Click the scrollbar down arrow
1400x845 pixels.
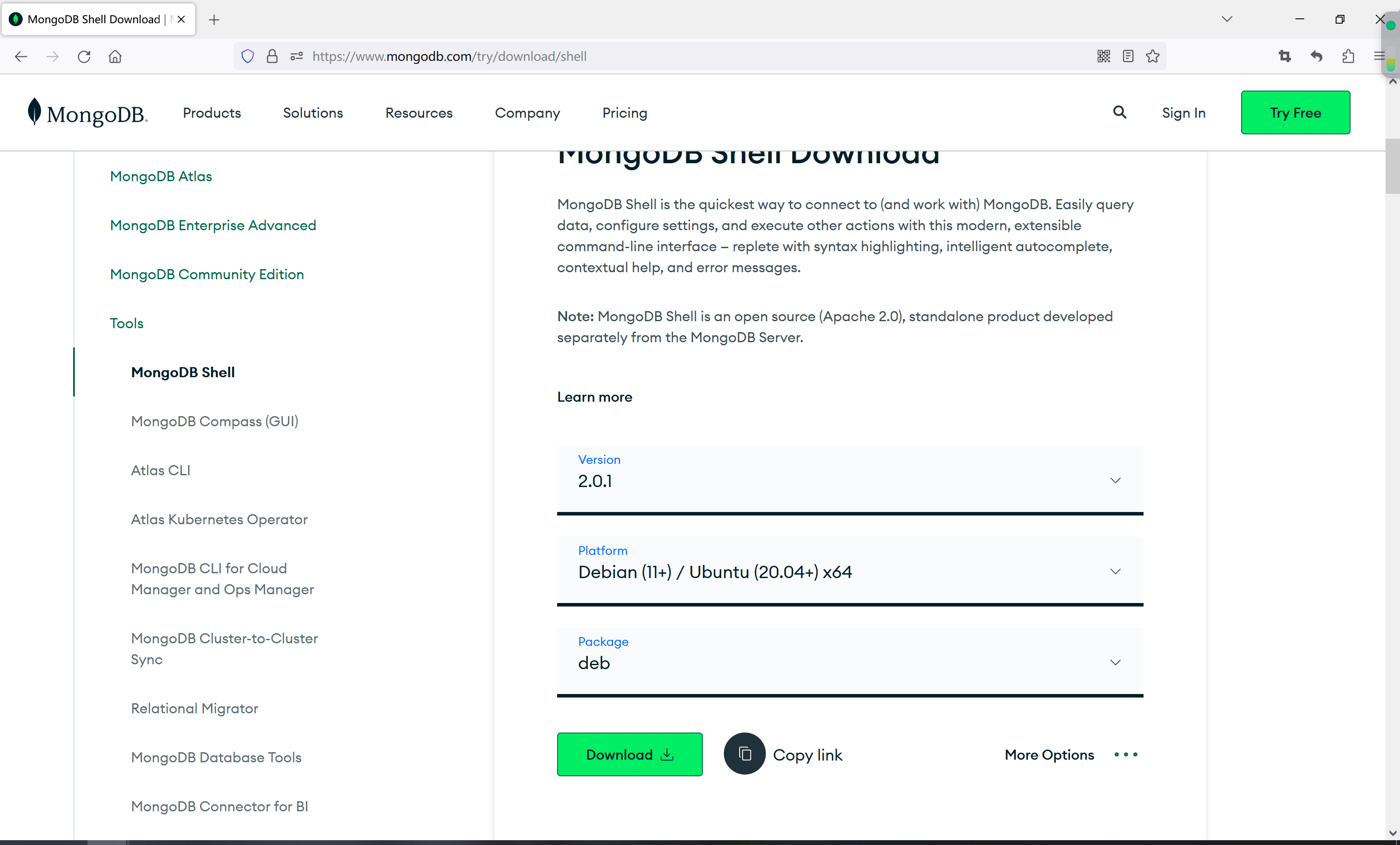coord(1392,832)
